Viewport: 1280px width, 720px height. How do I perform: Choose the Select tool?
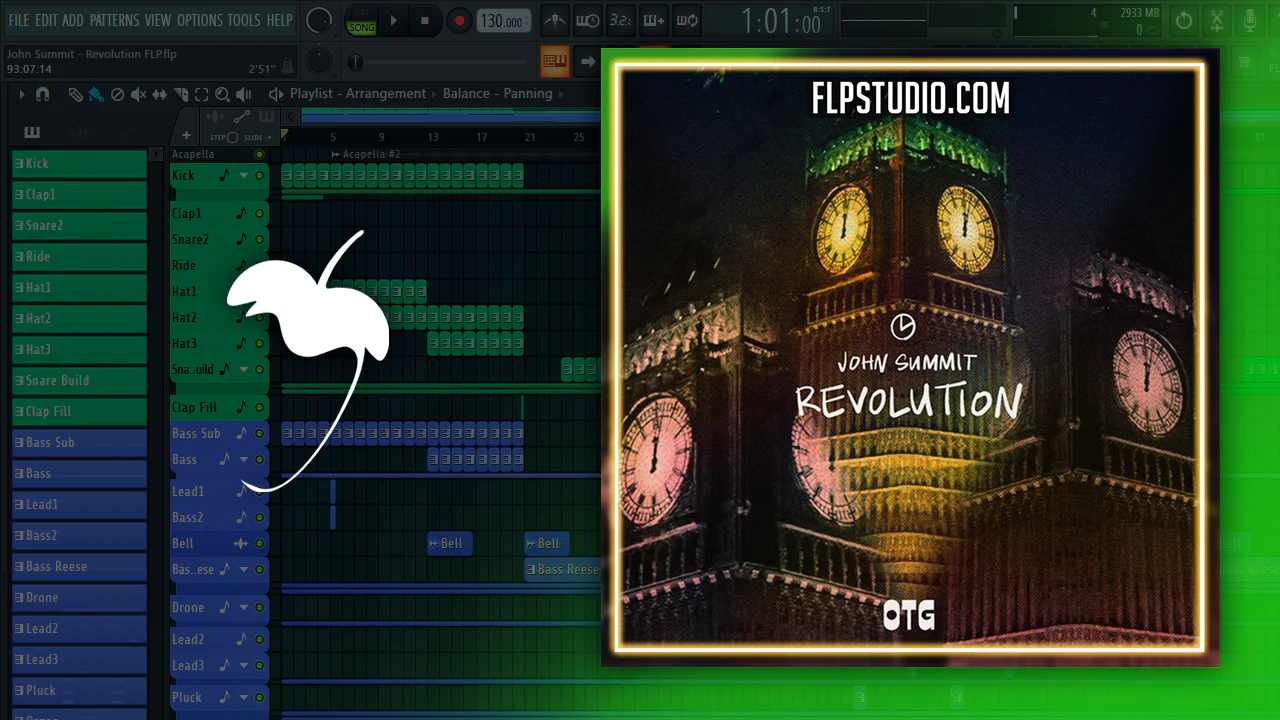(x=201, y=94)
